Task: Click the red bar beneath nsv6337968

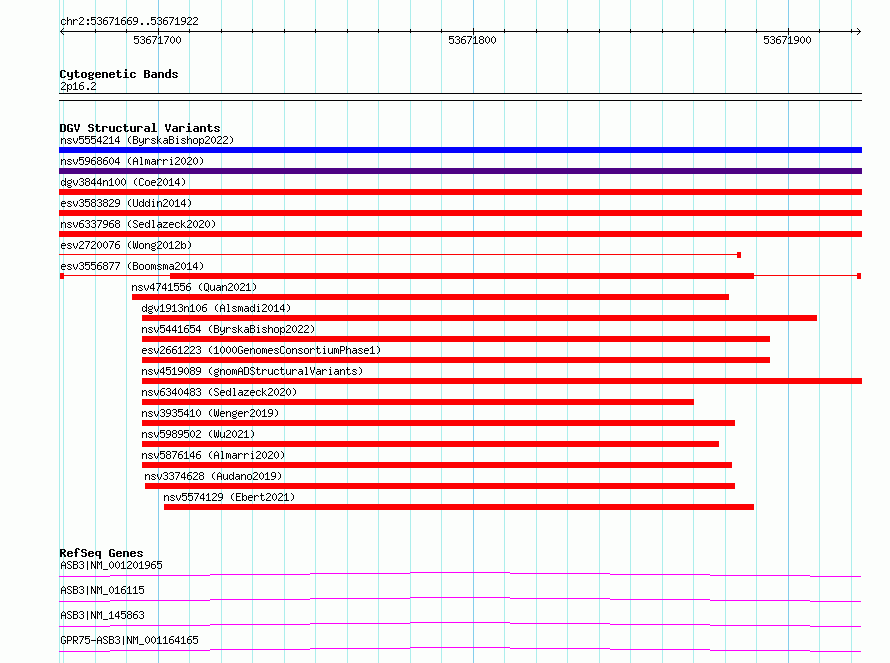Action: click(x=460, y=234)
